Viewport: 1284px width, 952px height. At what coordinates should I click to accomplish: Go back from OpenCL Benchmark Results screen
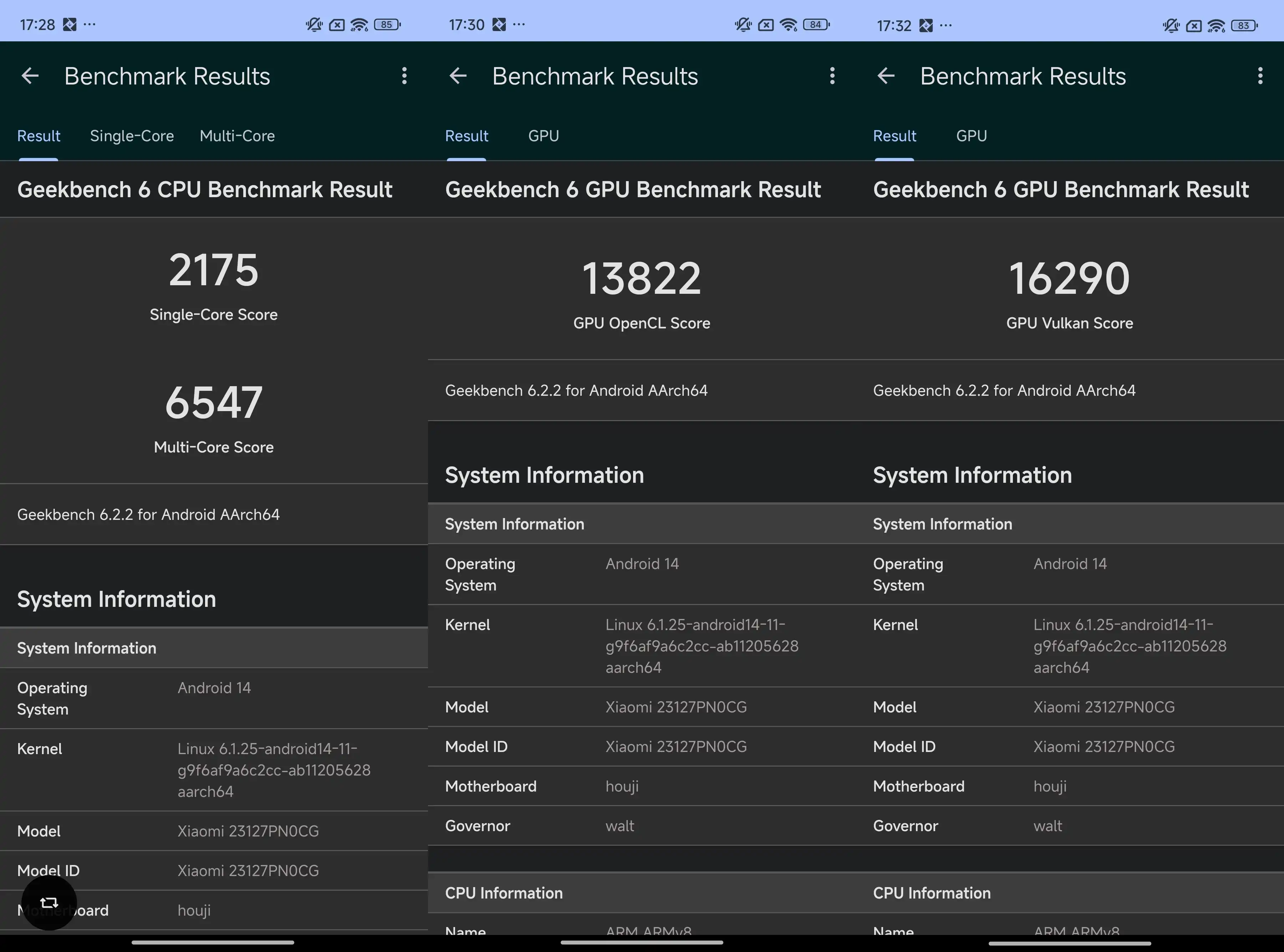click(x=458, y=76)
